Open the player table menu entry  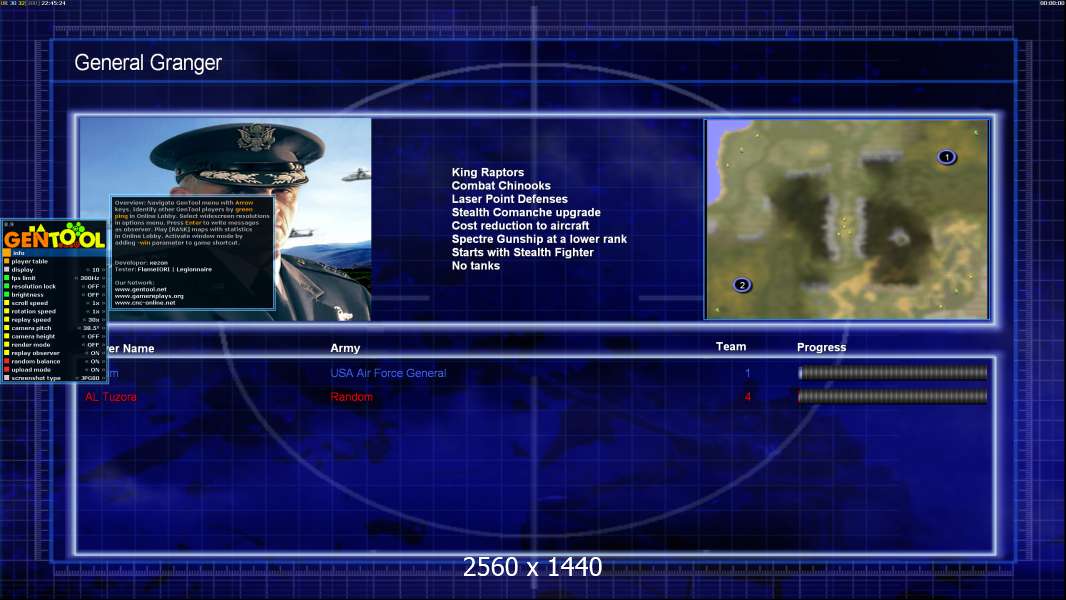coord(29,261)
